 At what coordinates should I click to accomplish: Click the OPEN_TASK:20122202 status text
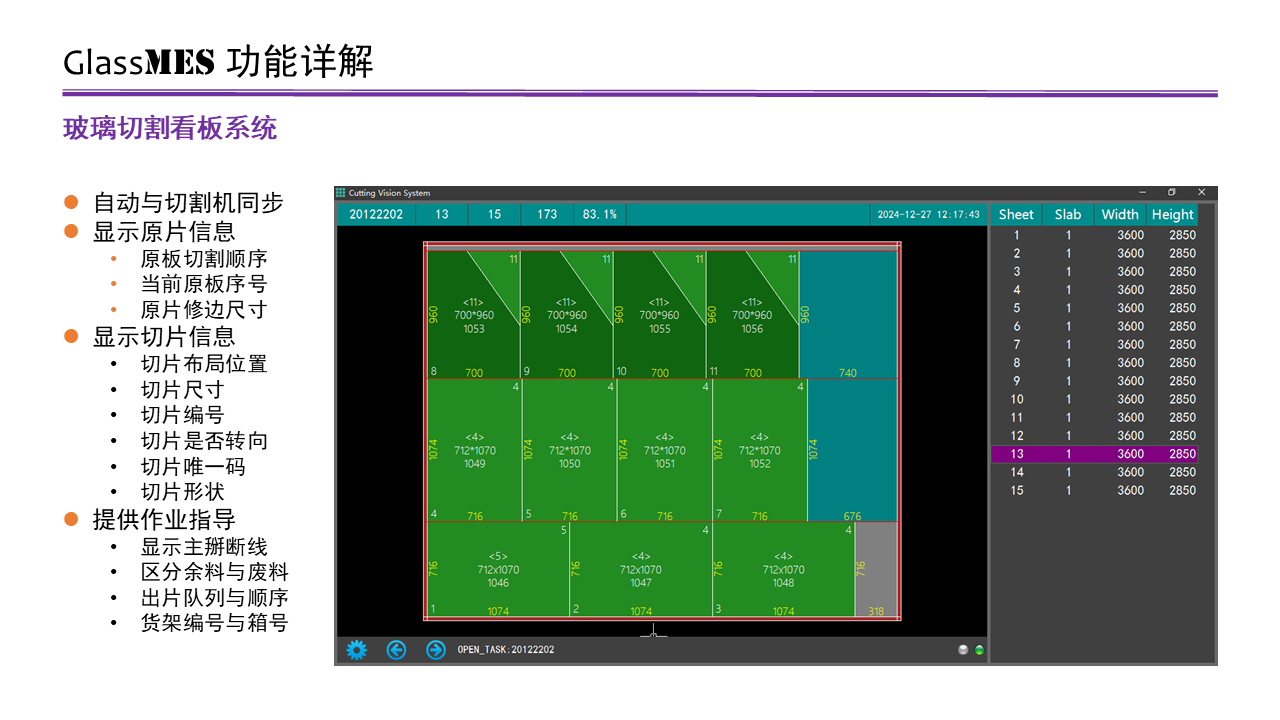(x=506, y=650)
